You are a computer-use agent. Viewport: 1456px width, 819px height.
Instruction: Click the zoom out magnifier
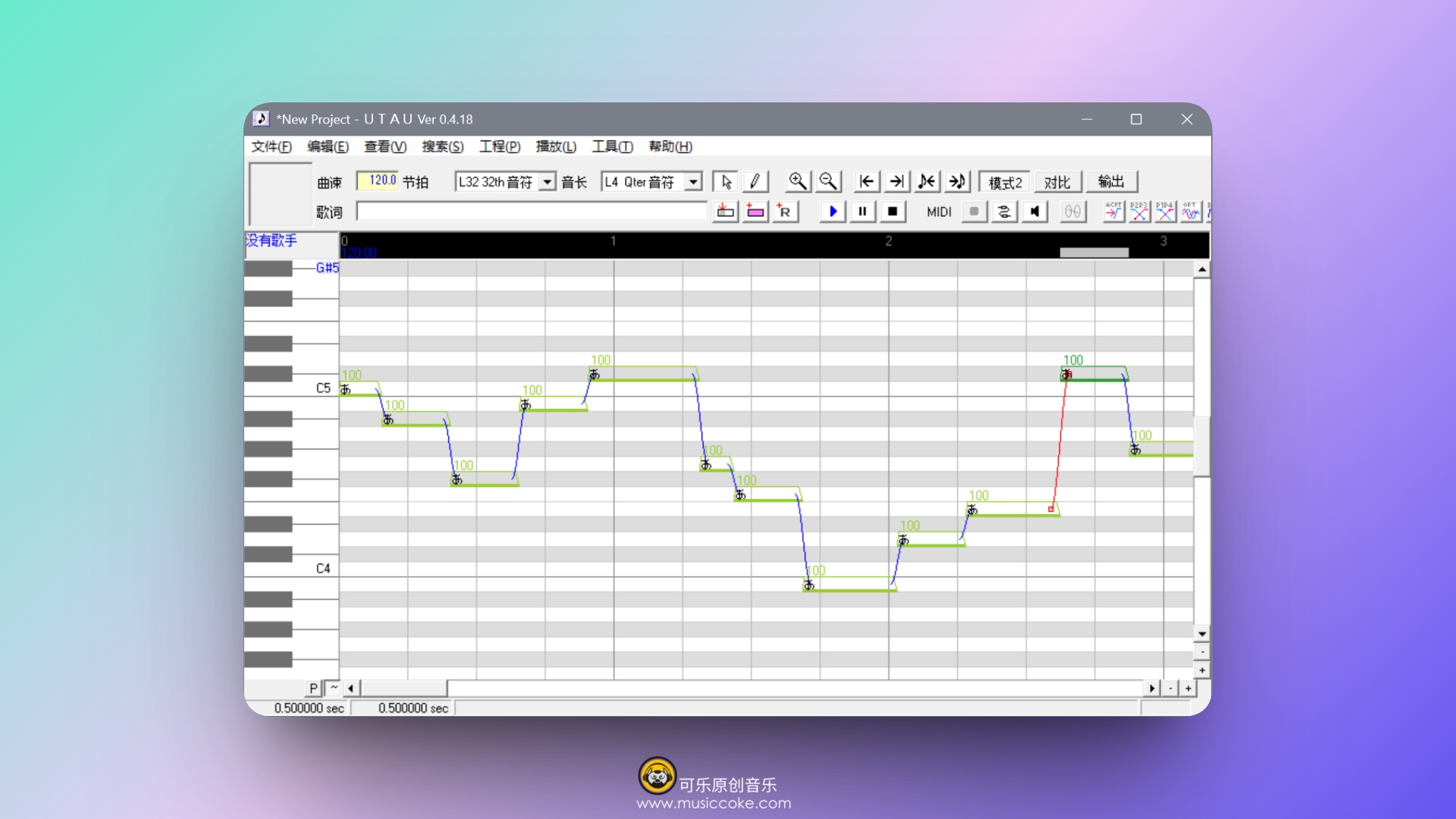pos(828,182)
